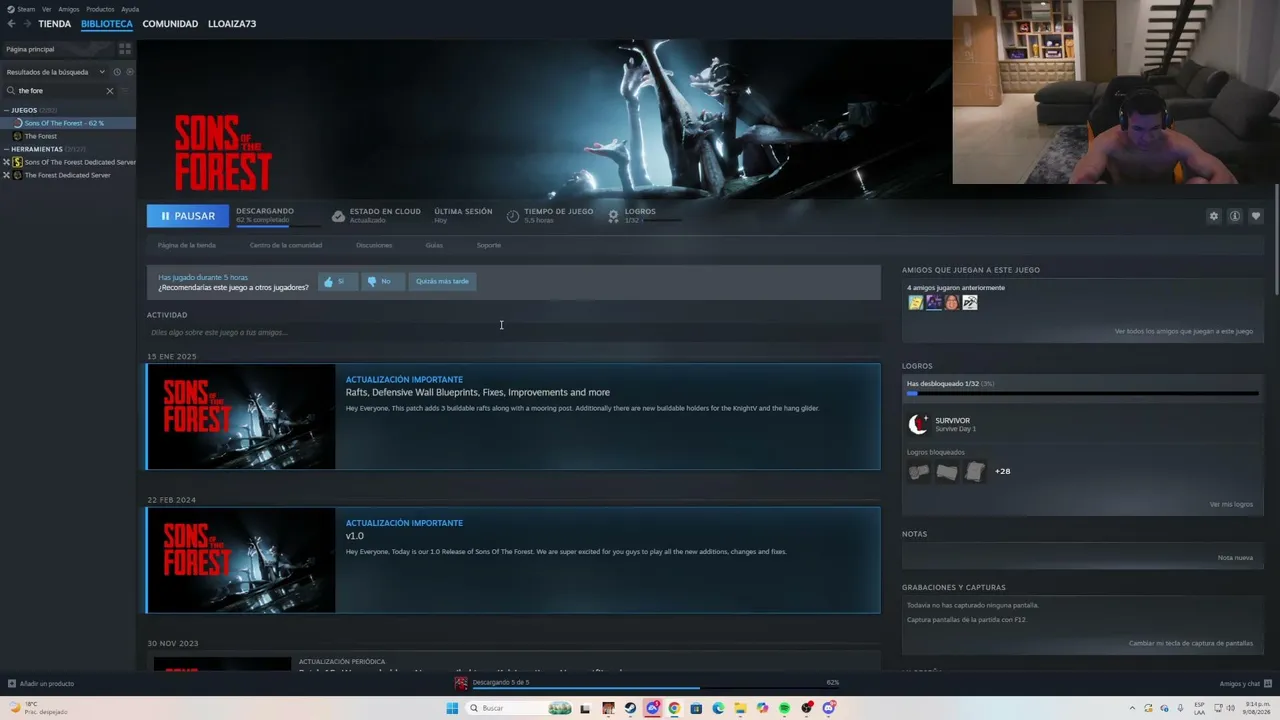Screen dimensions: 1280x720
Task: Sort library by recent activity clock icon
Action: coord(117,72)
